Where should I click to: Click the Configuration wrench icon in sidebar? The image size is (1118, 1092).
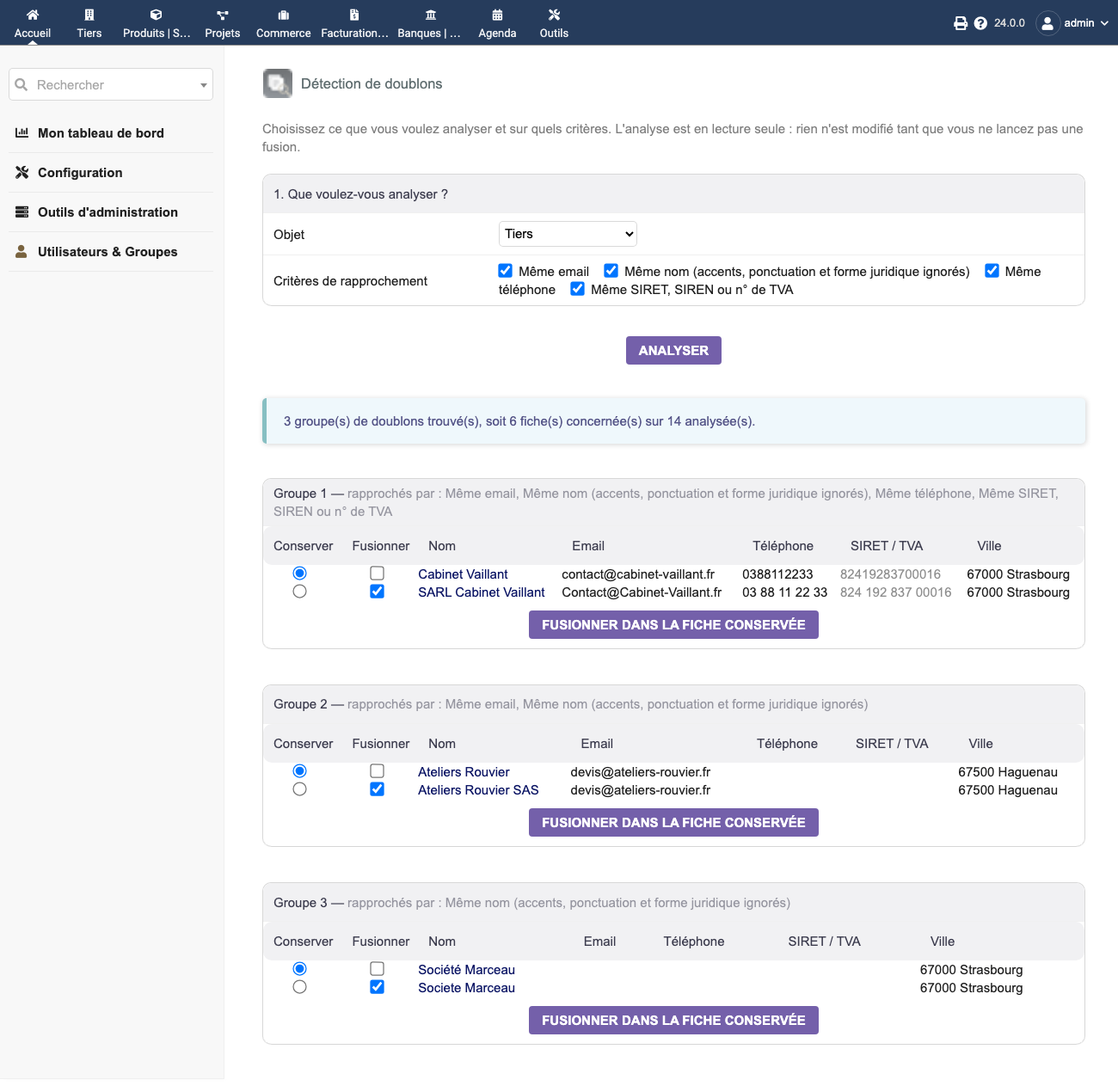[22, 172]
